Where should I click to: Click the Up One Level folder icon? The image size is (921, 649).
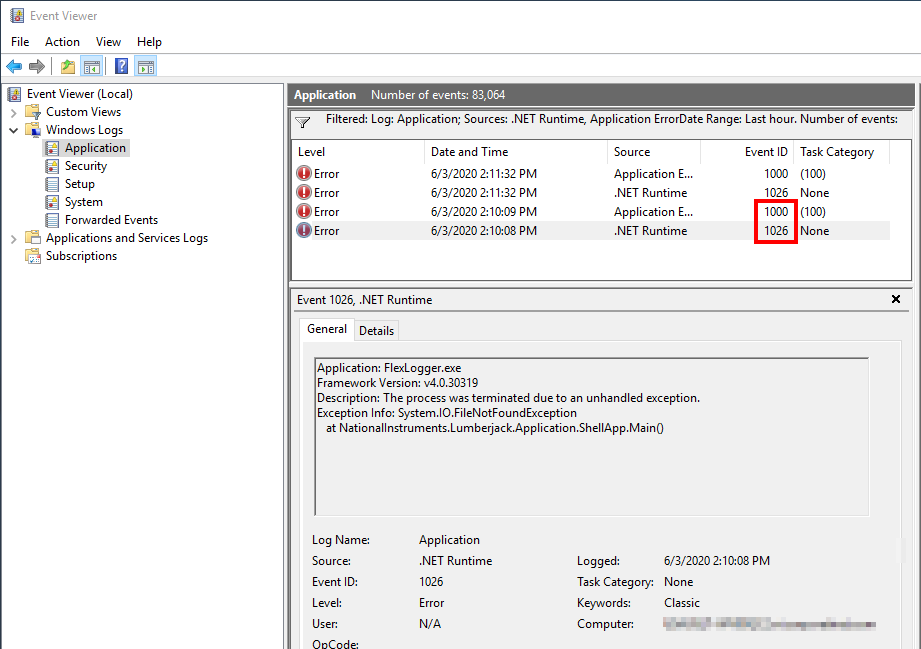point(67,67)
